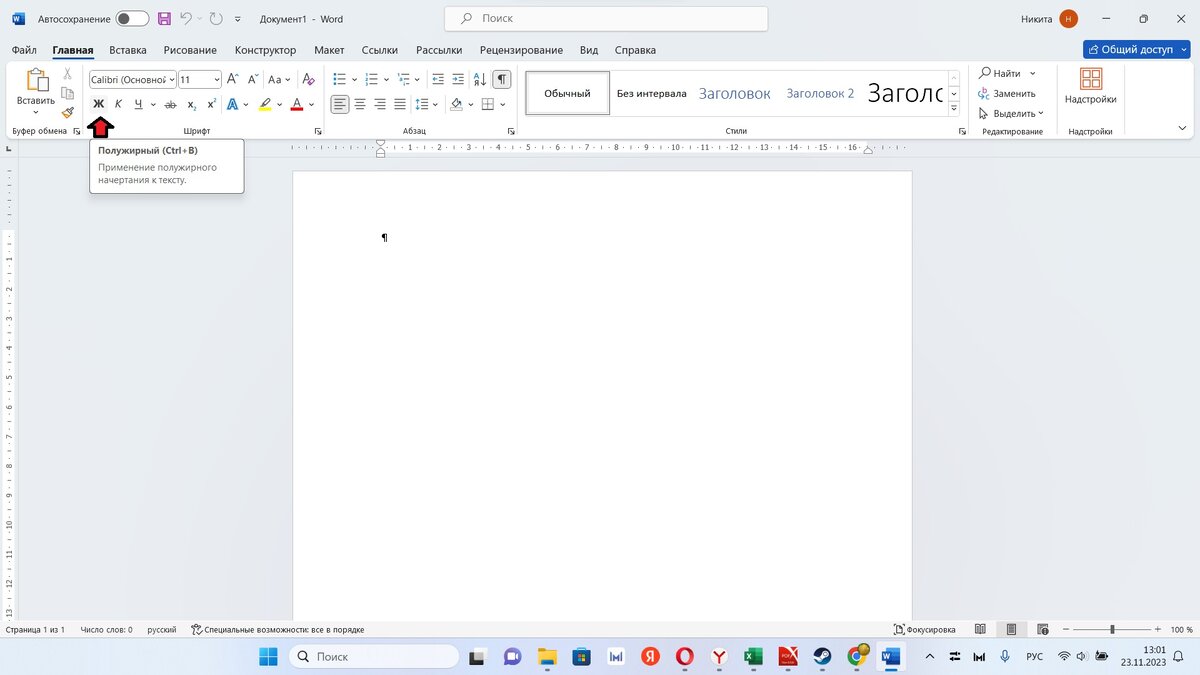Switch to the Макет tab
1200x675 pixels.
point(329,50)
